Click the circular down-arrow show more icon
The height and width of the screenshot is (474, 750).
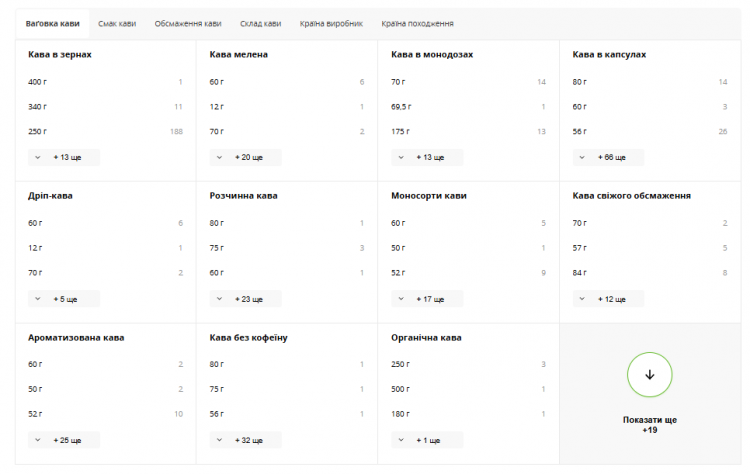click(650, 375)
